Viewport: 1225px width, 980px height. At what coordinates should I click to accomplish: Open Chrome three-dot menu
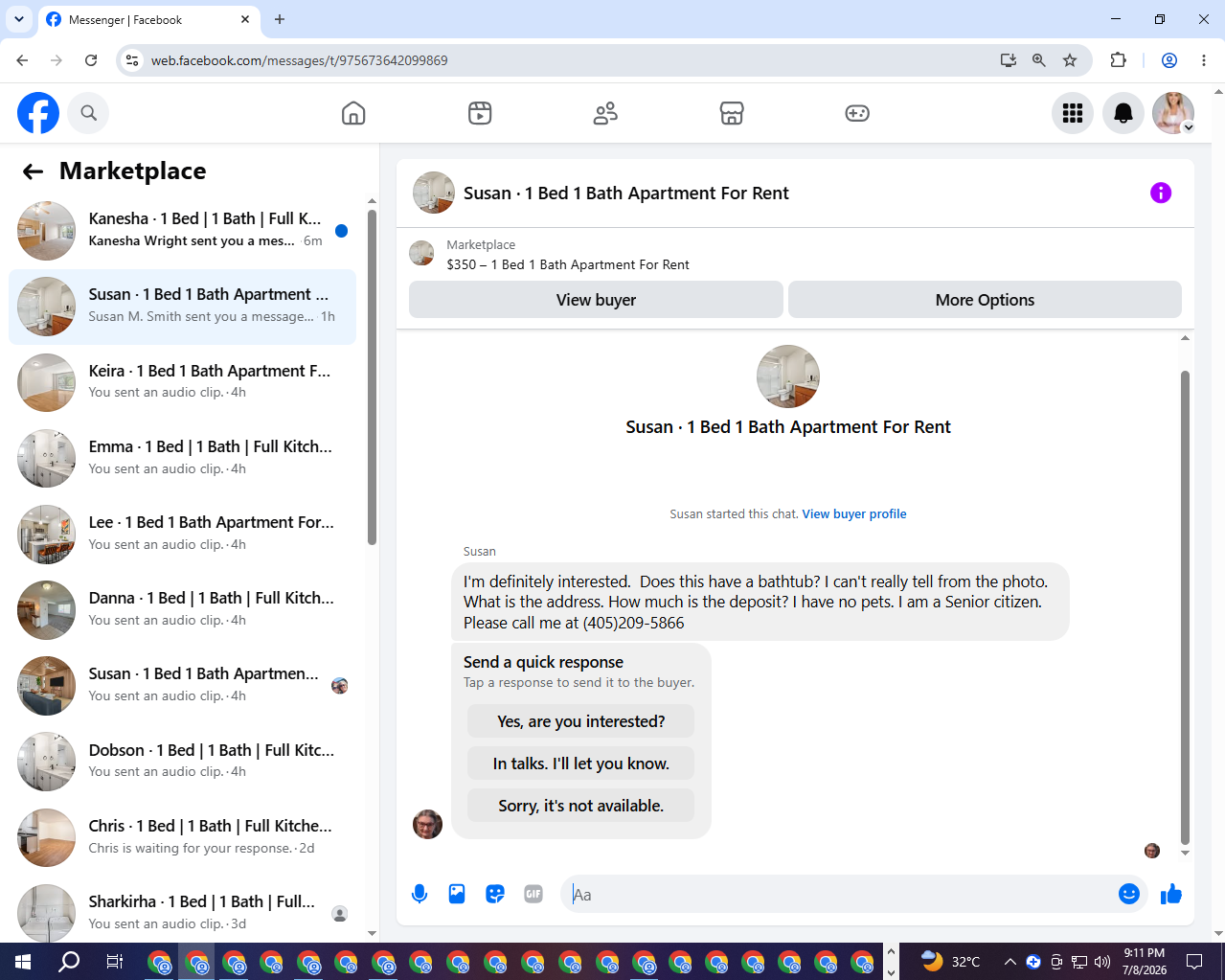coord(1204,60)
